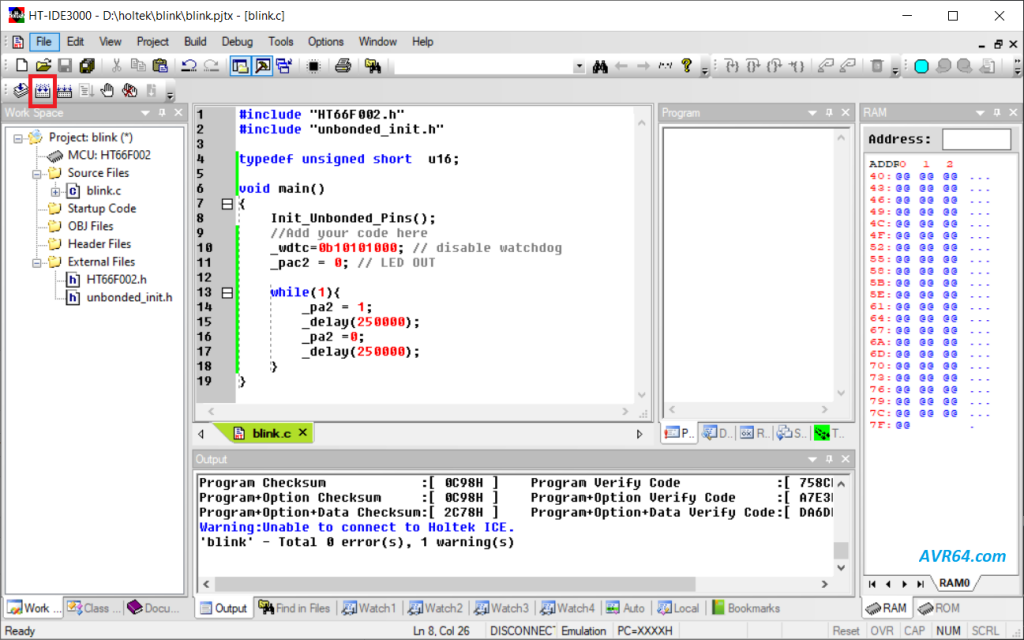The image size is (1024, 640).
Task: Click the binoculars Find icon
Action: tap(600, 66)
